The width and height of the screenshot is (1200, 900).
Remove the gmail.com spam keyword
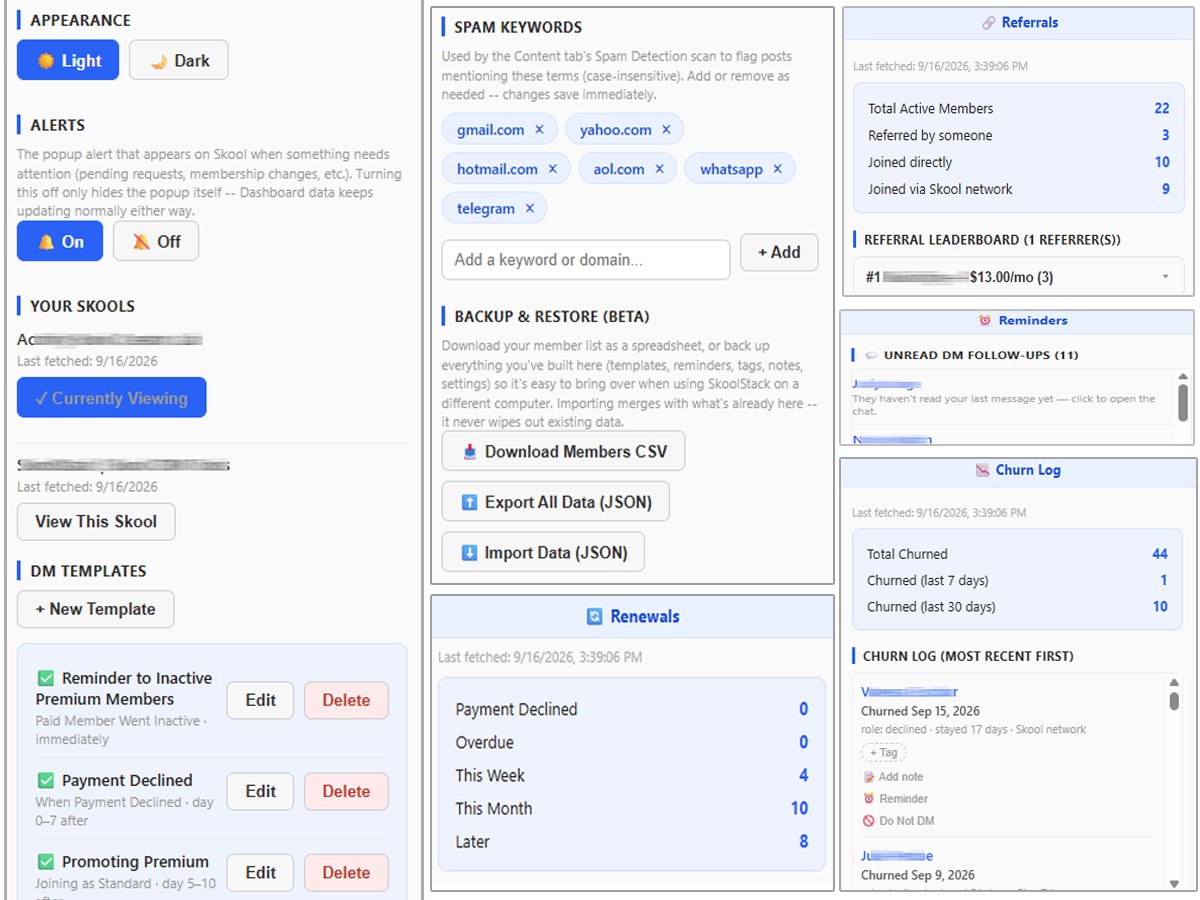click(x=539, y=130)
